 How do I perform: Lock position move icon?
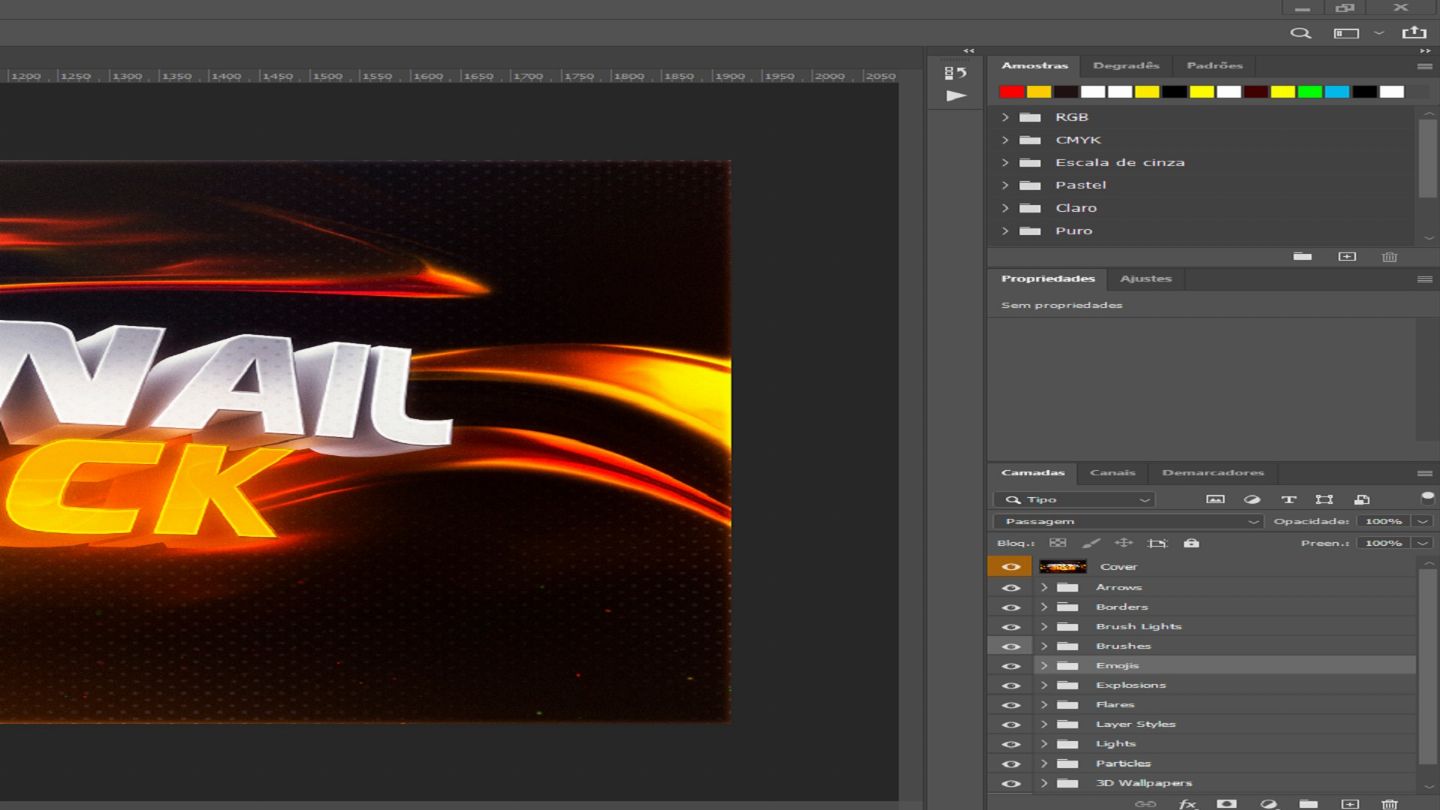click(1123, 543)
